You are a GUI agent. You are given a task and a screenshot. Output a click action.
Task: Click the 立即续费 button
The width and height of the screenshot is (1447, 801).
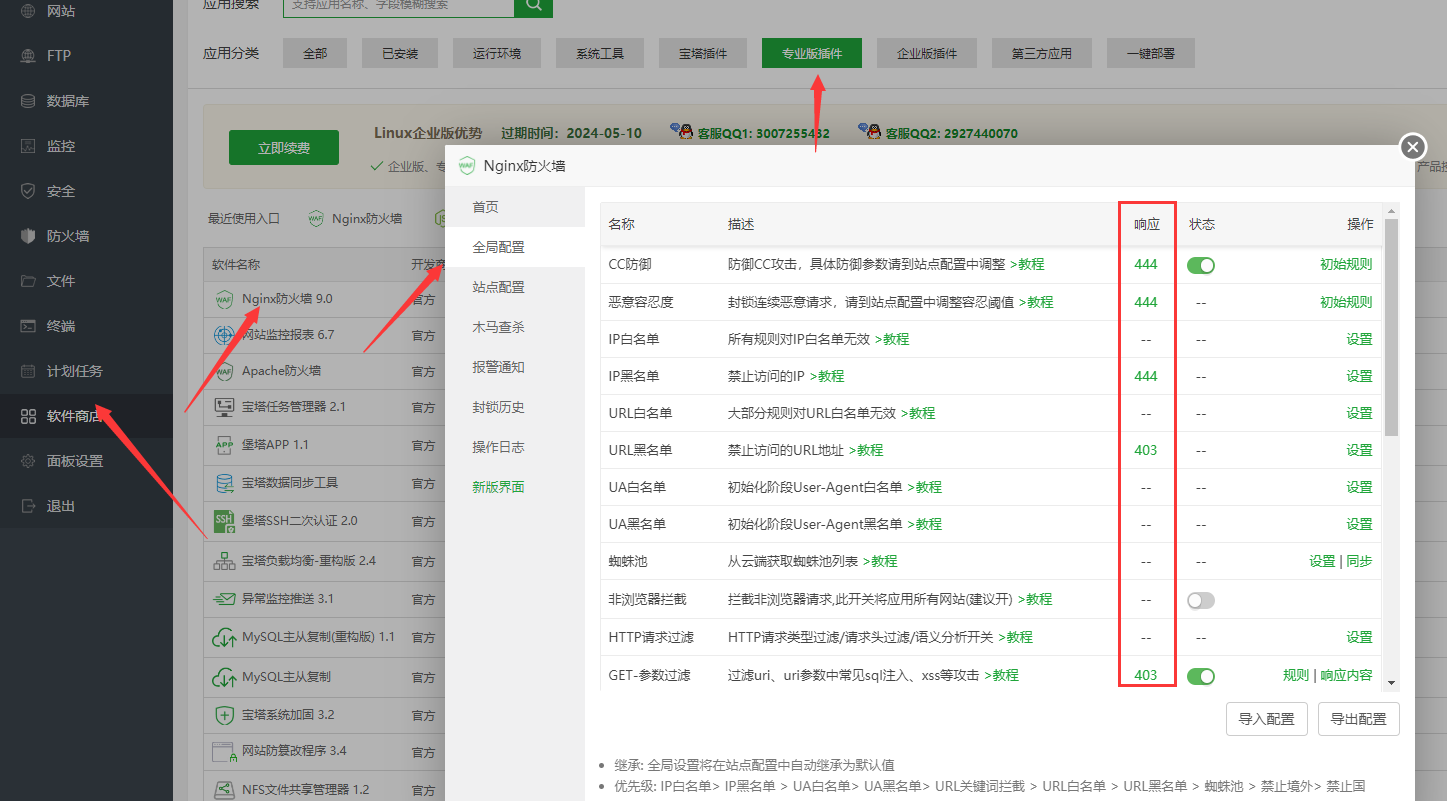pos(284,147)
